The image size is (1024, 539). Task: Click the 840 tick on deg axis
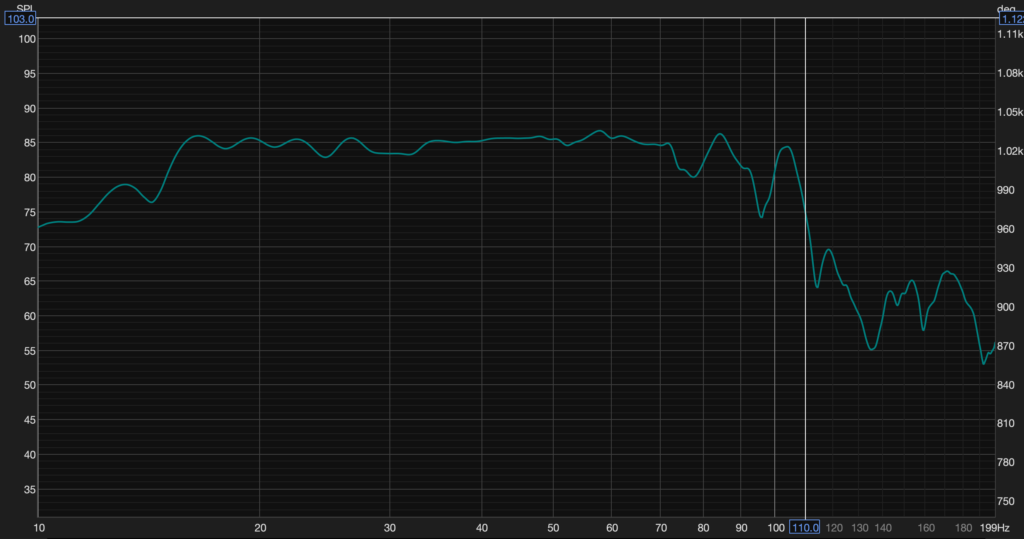(1006, 385)
